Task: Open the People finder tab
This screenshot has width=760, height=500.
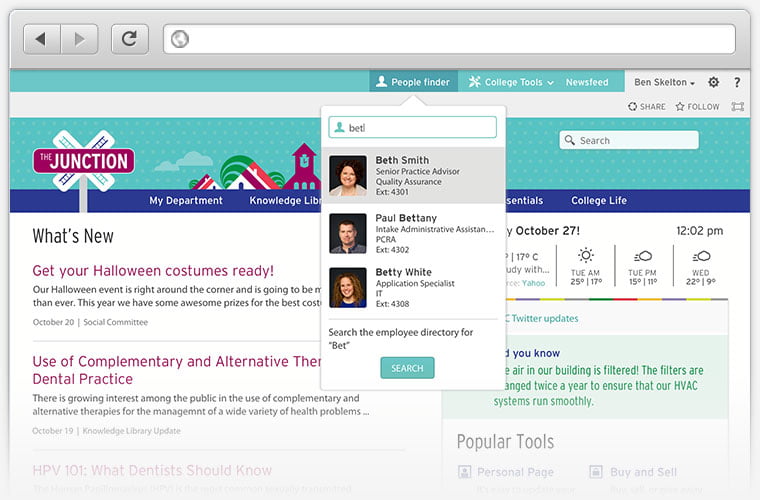Action: pyautogui.click(x=413, y=82)
